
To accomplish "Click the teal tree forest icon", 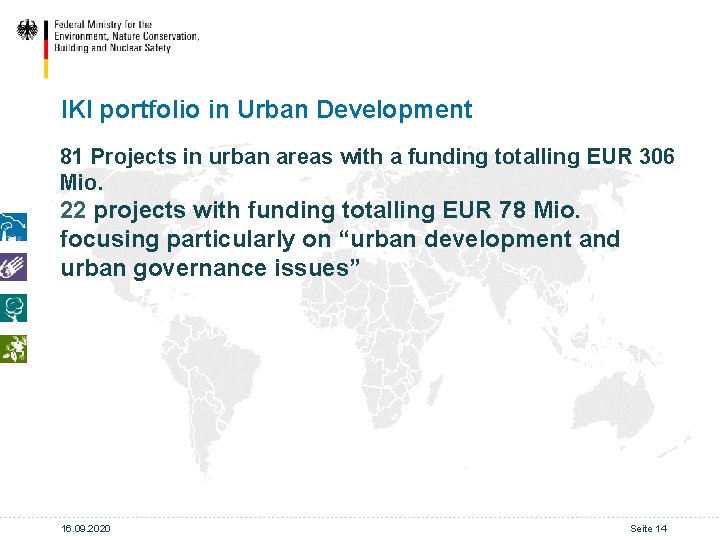I will click(13, 308).
